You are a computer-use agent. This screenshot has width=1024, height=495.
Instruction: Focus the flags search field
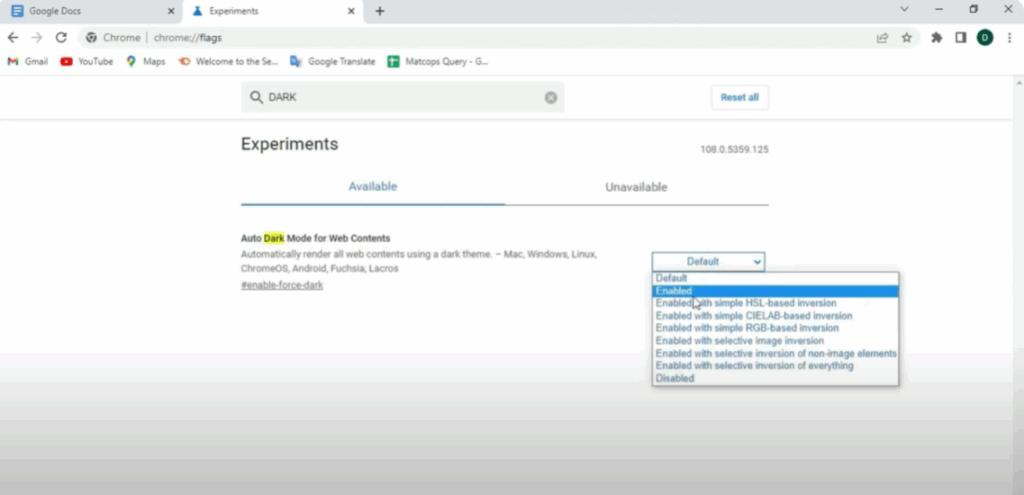click(x=402, y=97)
